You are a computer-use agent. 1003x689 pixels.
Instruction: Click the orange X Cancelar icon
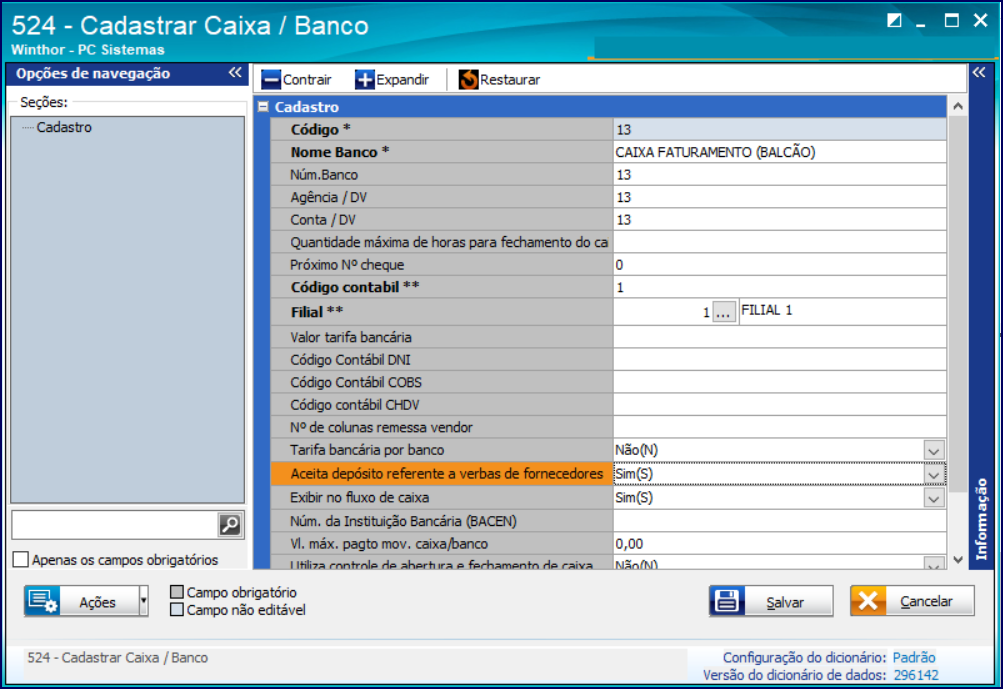coord(868,601)
